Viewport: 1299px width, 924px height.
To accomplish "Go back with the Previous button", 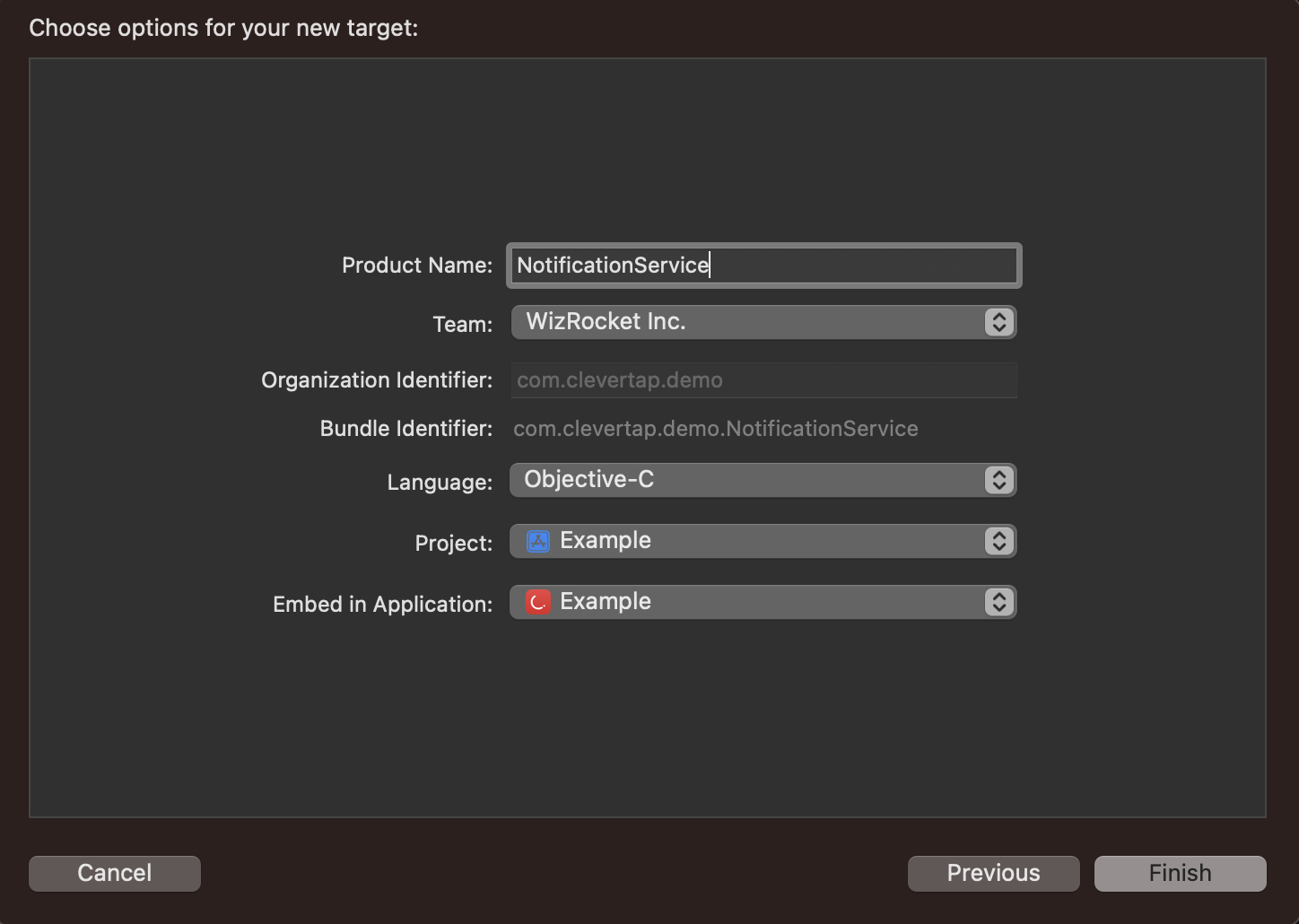I will tap(993, 873).
